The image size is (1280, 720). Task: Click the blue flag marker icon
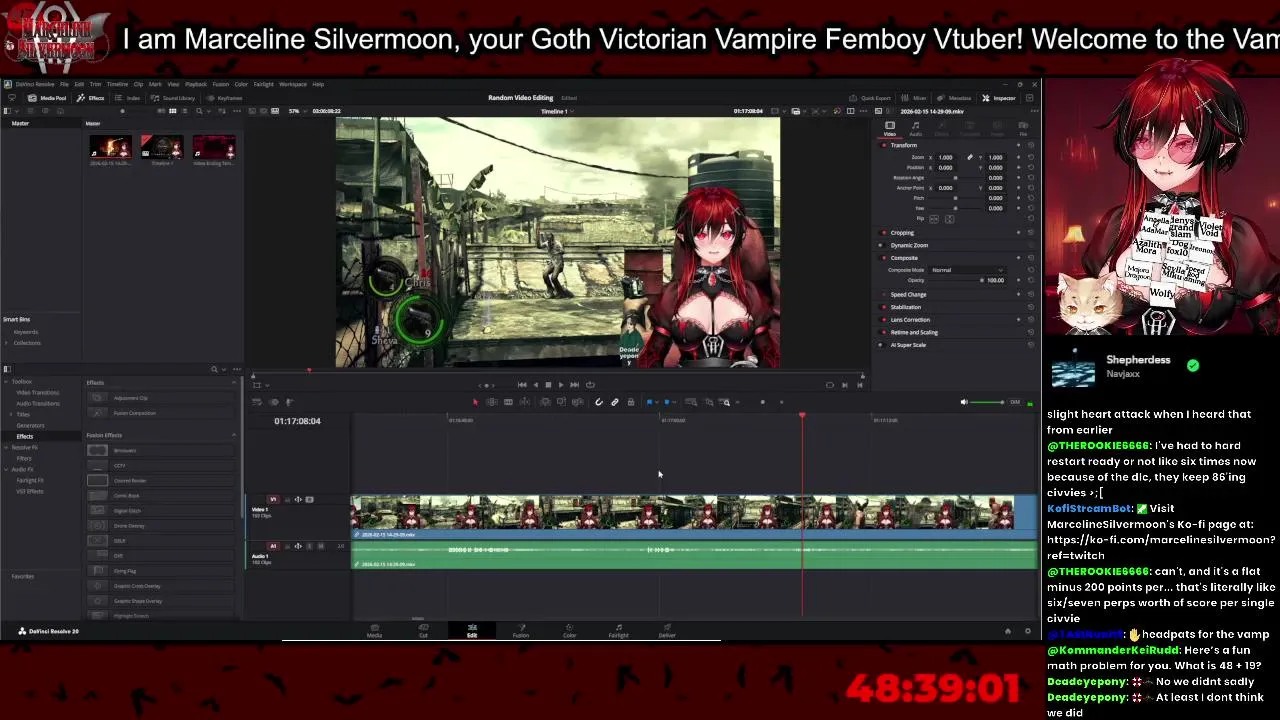650,402
